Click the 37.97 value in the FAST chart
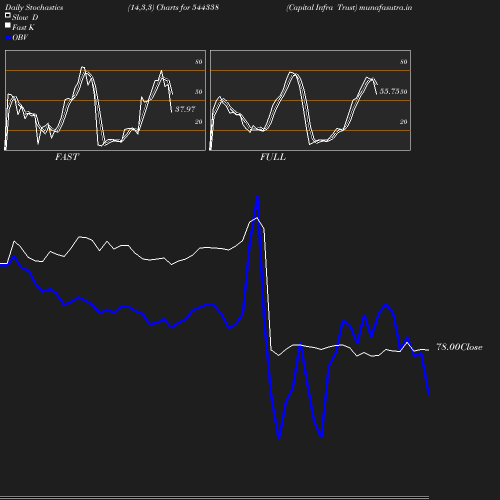 185,109
